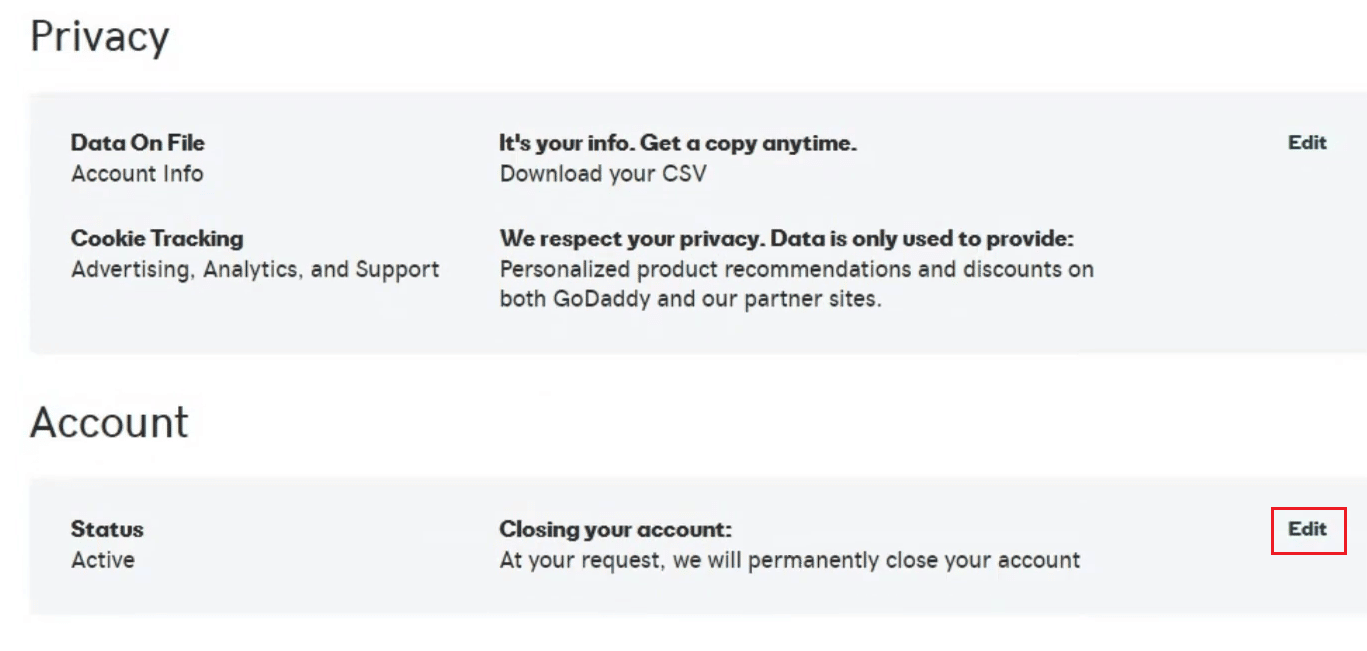This screenshot has height=651, width=1367.
Task: Click the account closure description text
Action: tap(789, 560)
